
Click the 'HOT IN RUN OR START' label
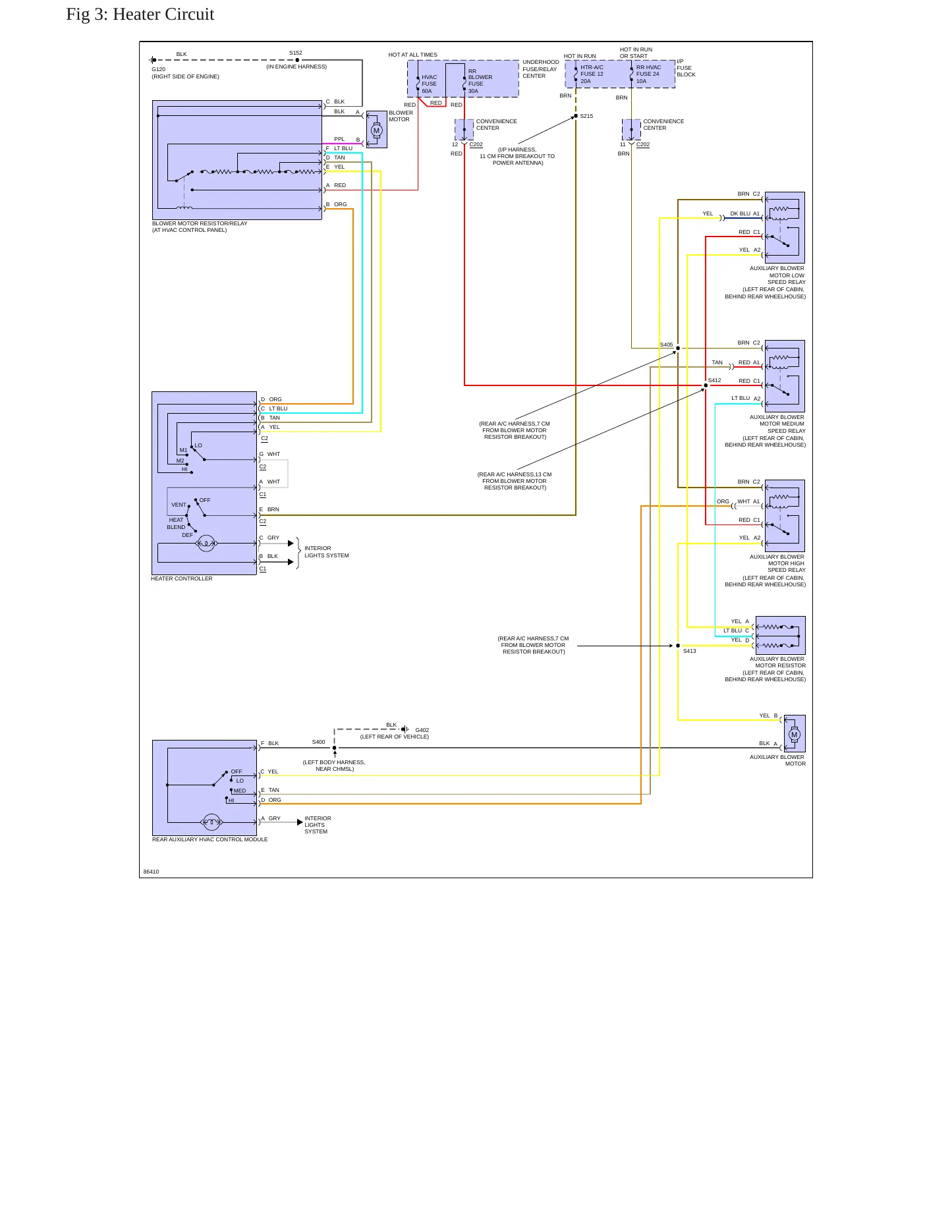[636, 53]
